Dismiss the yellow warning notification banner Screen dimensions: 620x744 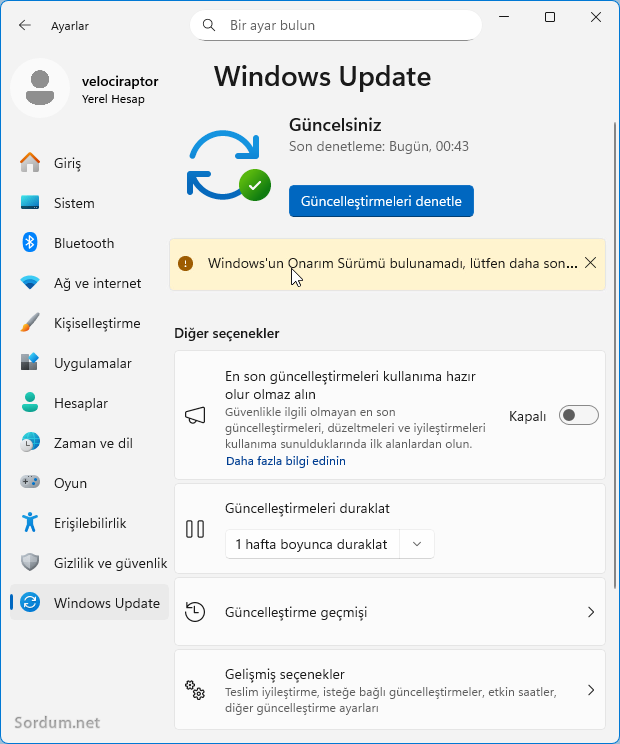(x=590, y=263)
